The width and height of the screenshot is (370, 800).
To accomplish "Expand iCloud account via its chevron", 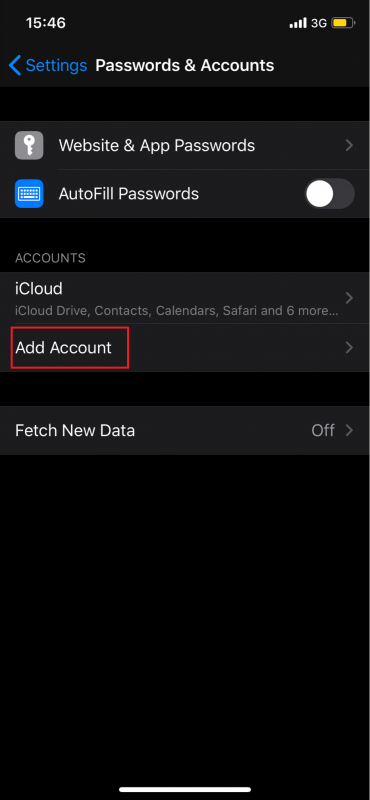I will (349, 297).
